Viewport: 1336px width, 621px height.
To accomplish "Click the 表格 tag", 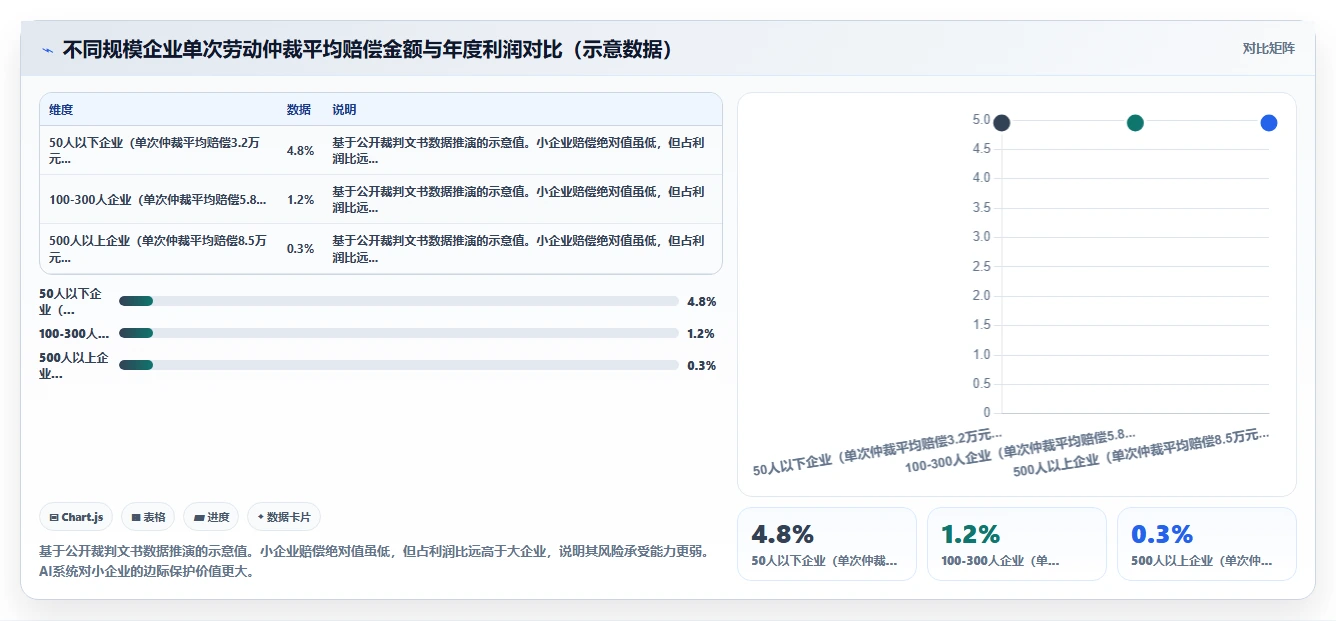I will pos(148,517).
